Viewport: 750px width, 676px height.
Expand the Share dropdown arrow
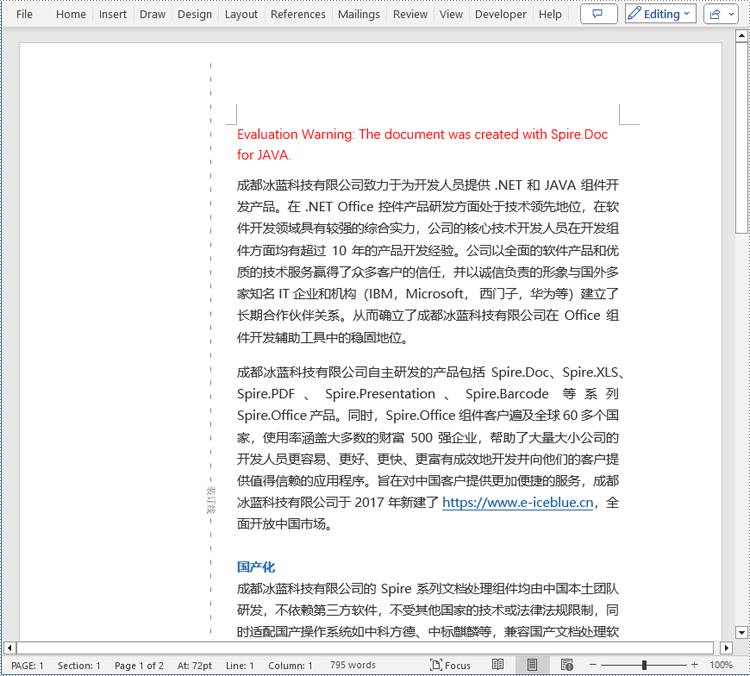pyautogui.click(x=731, y=14)
